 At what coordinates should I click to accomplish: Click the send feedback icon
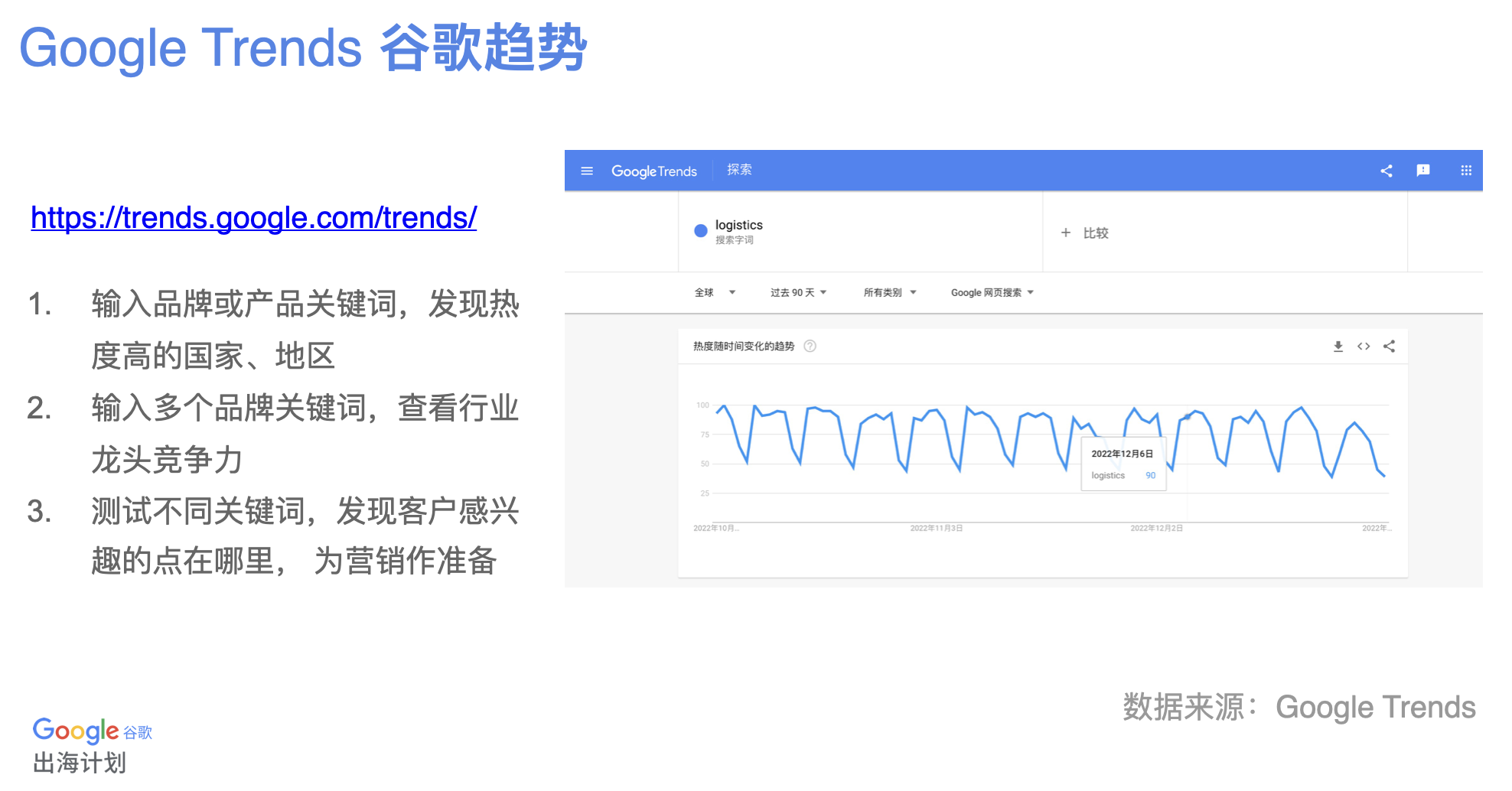(x=1423, y=171)
